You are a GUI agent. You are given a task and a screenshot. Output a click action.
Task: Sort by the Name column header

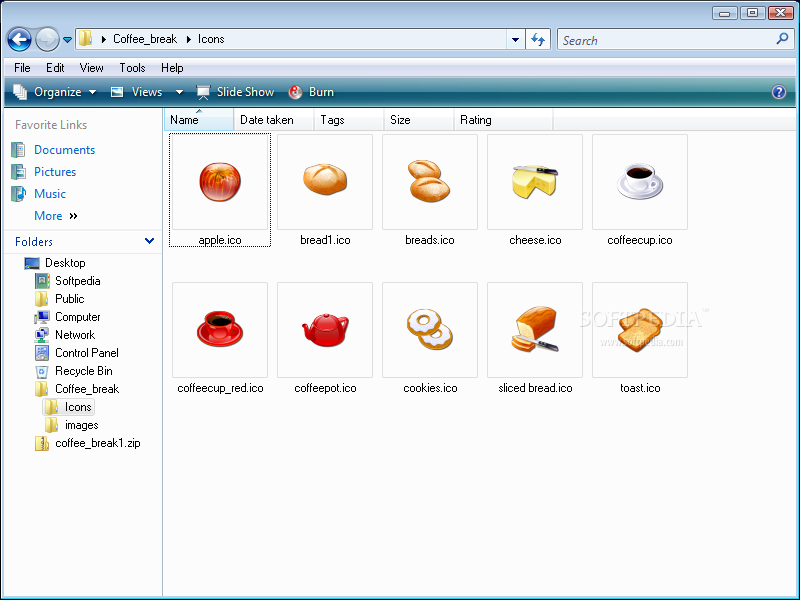[199, 120]
